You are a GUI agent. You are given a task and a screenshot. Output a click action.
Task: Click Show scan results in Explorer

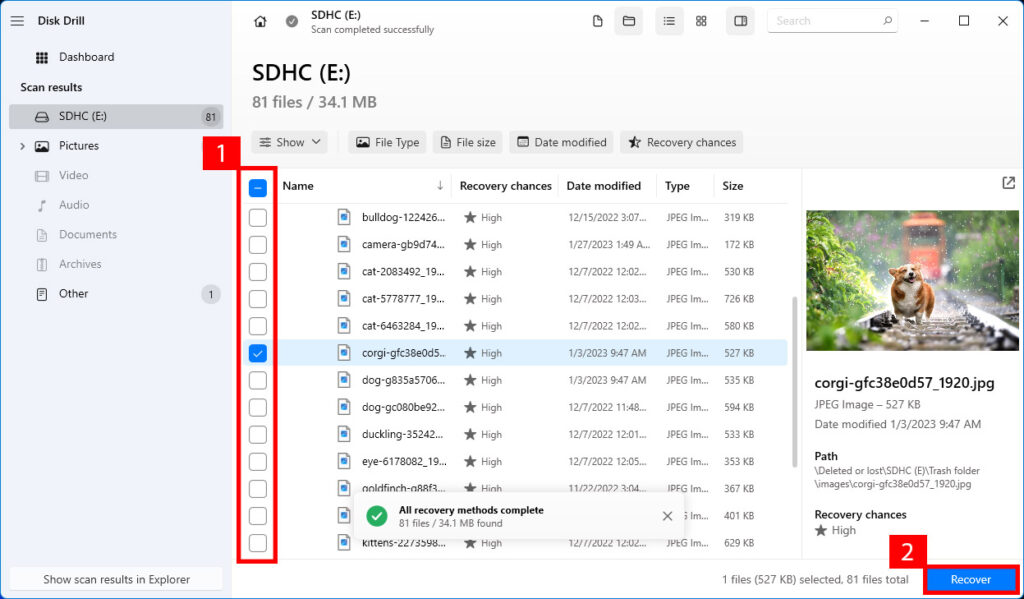click(115, 578)
